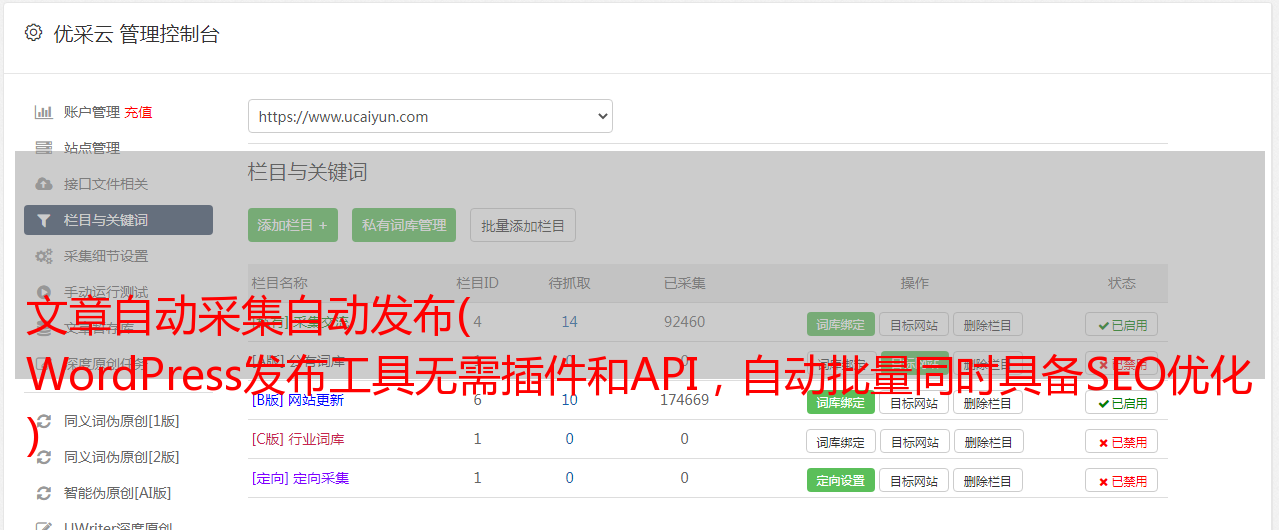Click the refresh icon beside 同义词伪原创[2版]
Image resolution: width=1279 pixels, height=530 pixels.
[x=43, y=457]
